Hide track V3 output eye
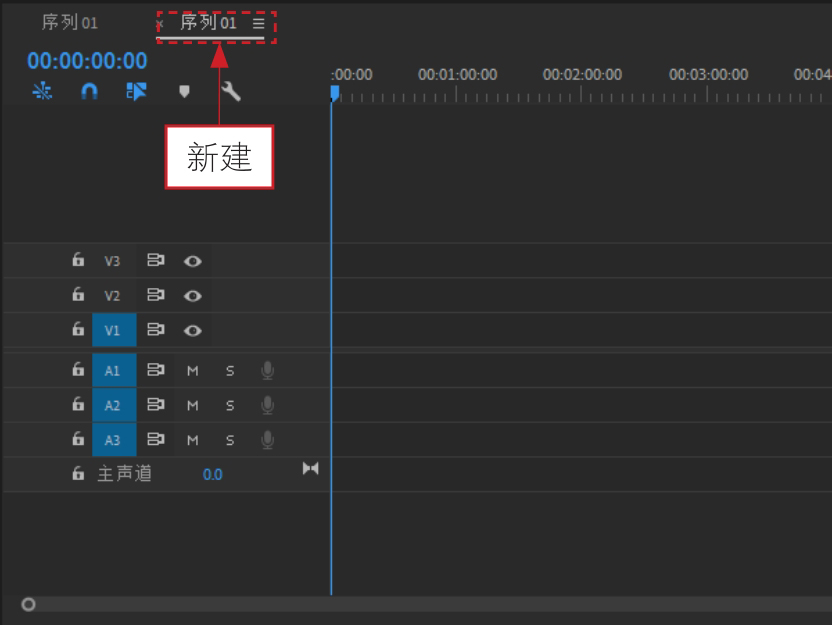This screenshot has width=832, height=625. [x=193, y=261]
